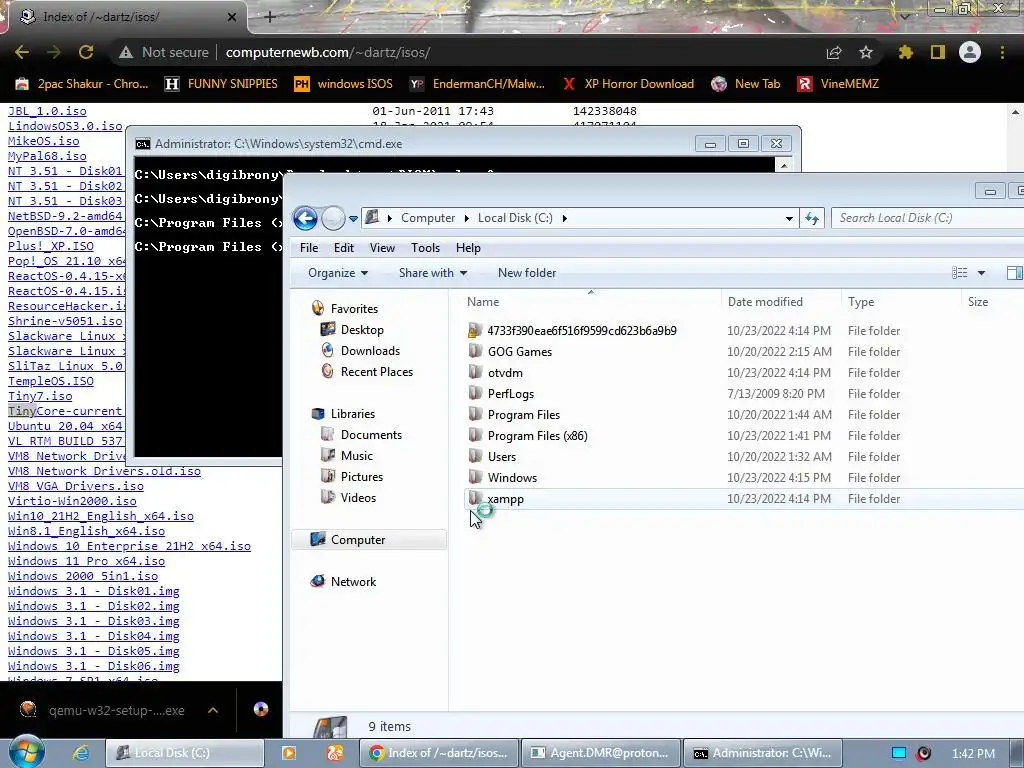Click the clock showing 1:42 PM

click(x=973, y=754)
